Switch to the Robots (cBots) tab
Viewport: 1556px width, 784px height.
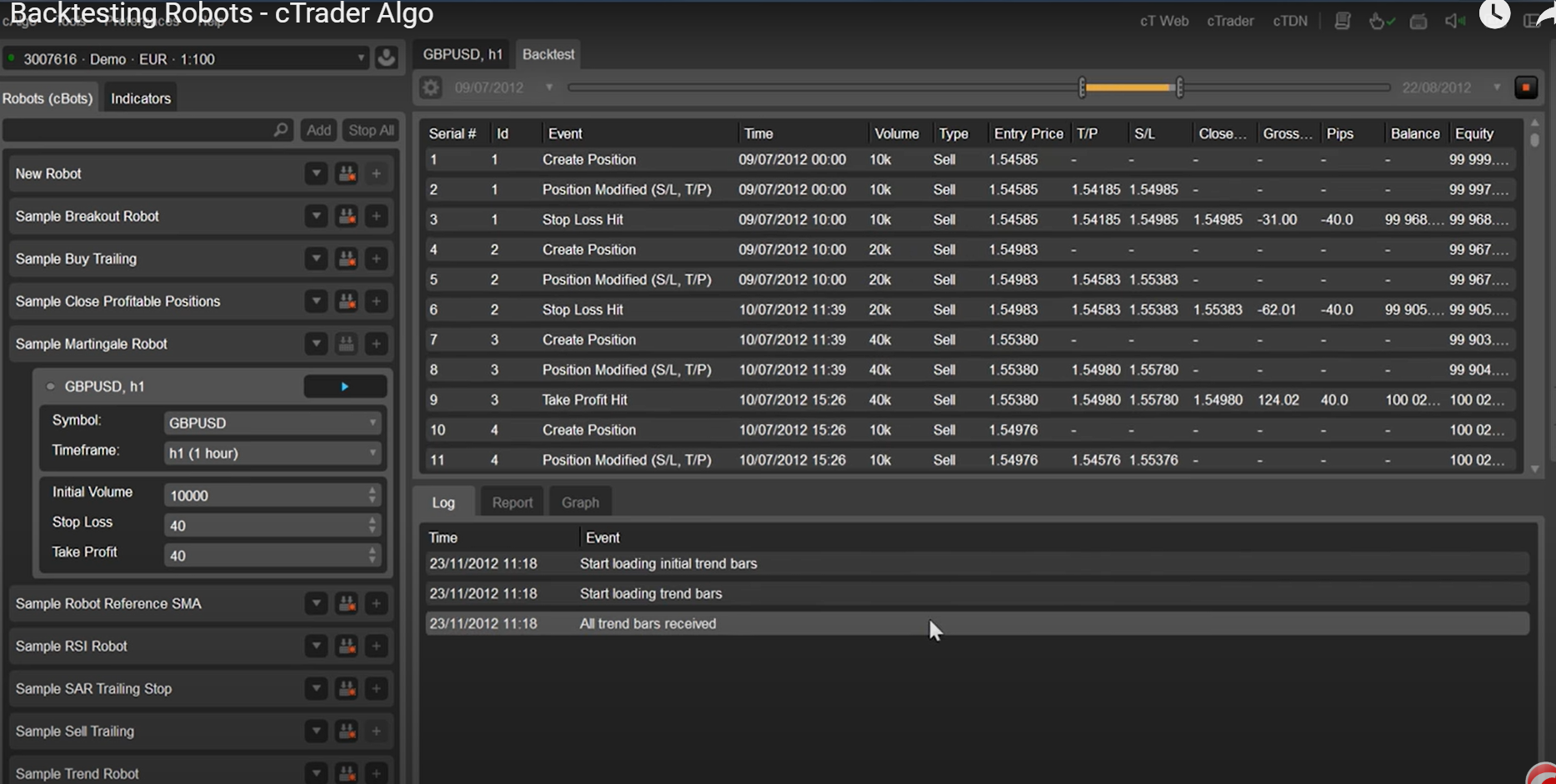(x=48, y=98)
